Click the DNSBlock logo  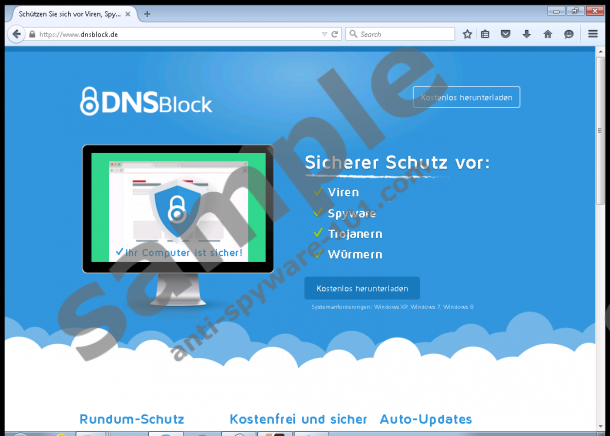(146, 101)
